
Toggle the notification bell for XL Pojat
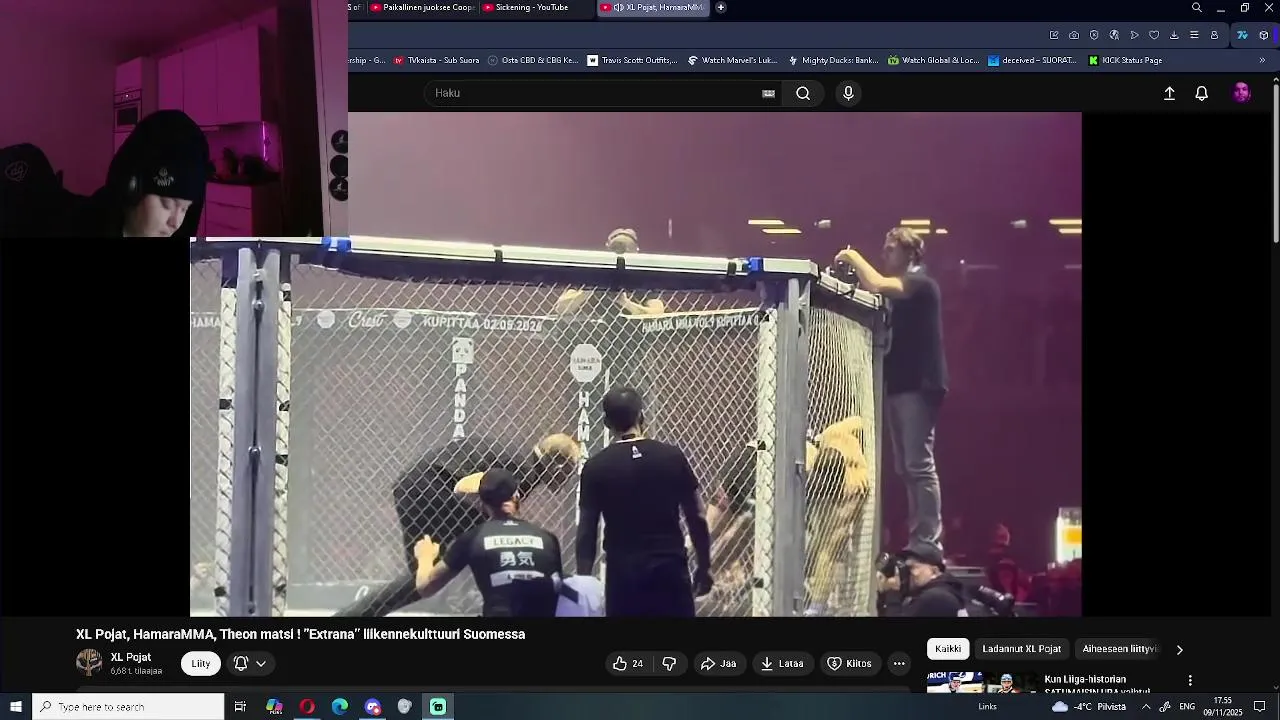[x=241, y=663]
